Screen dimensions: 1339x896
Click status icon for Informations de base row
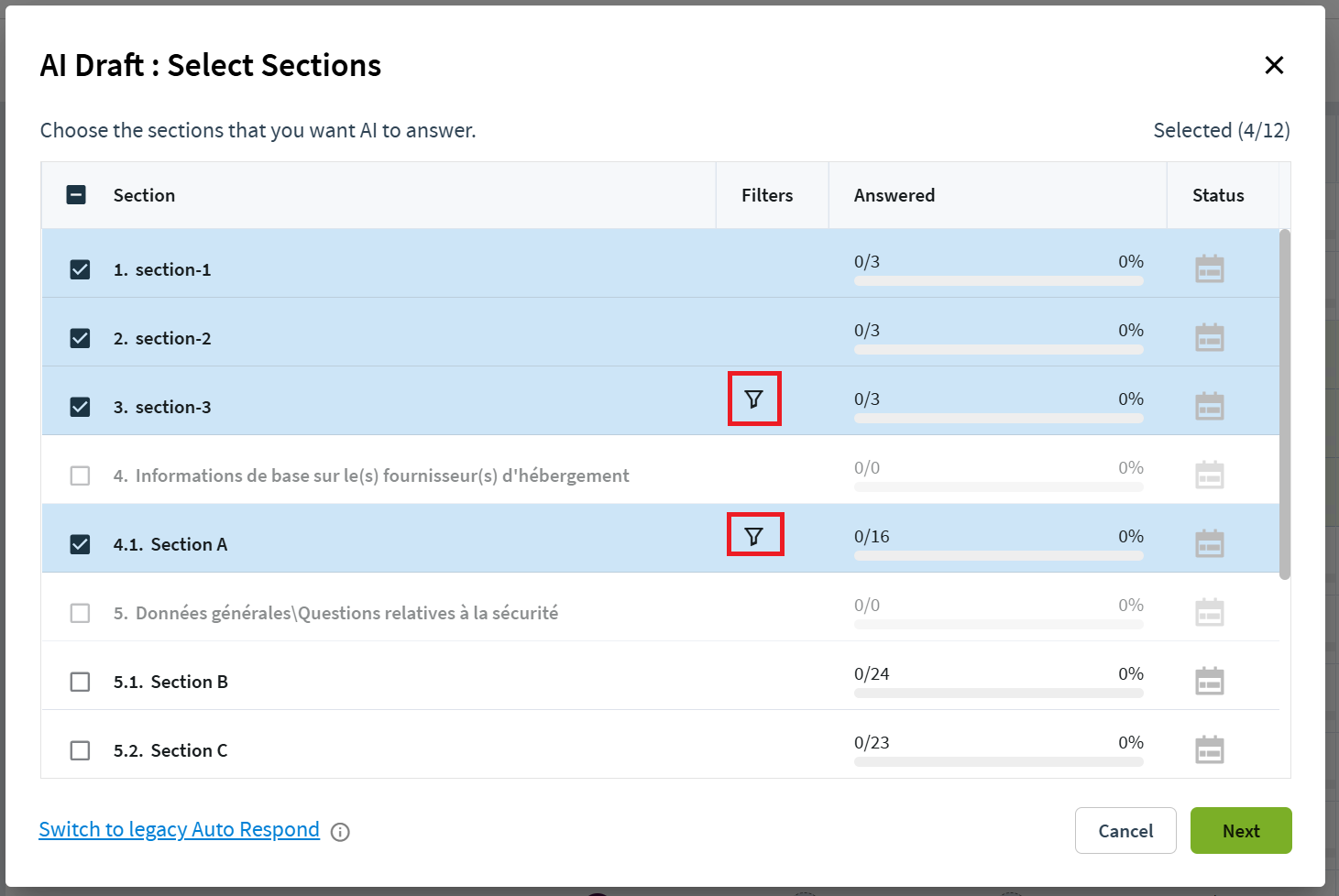tap(1210, 475)
